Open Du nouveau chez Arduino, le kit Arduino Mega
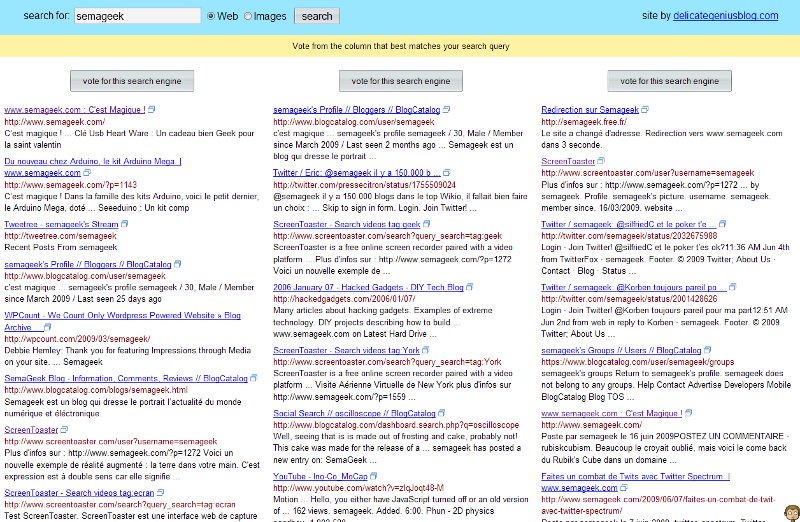 point(93,161)
